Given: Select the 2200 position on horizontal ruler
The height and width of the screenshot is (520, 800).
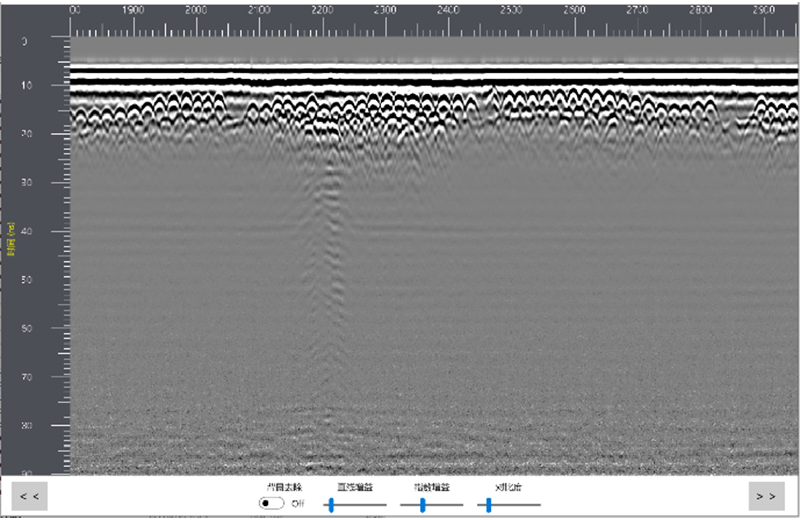Looking at the screenshot, I should pyautogui.click(x=323, y=11).
